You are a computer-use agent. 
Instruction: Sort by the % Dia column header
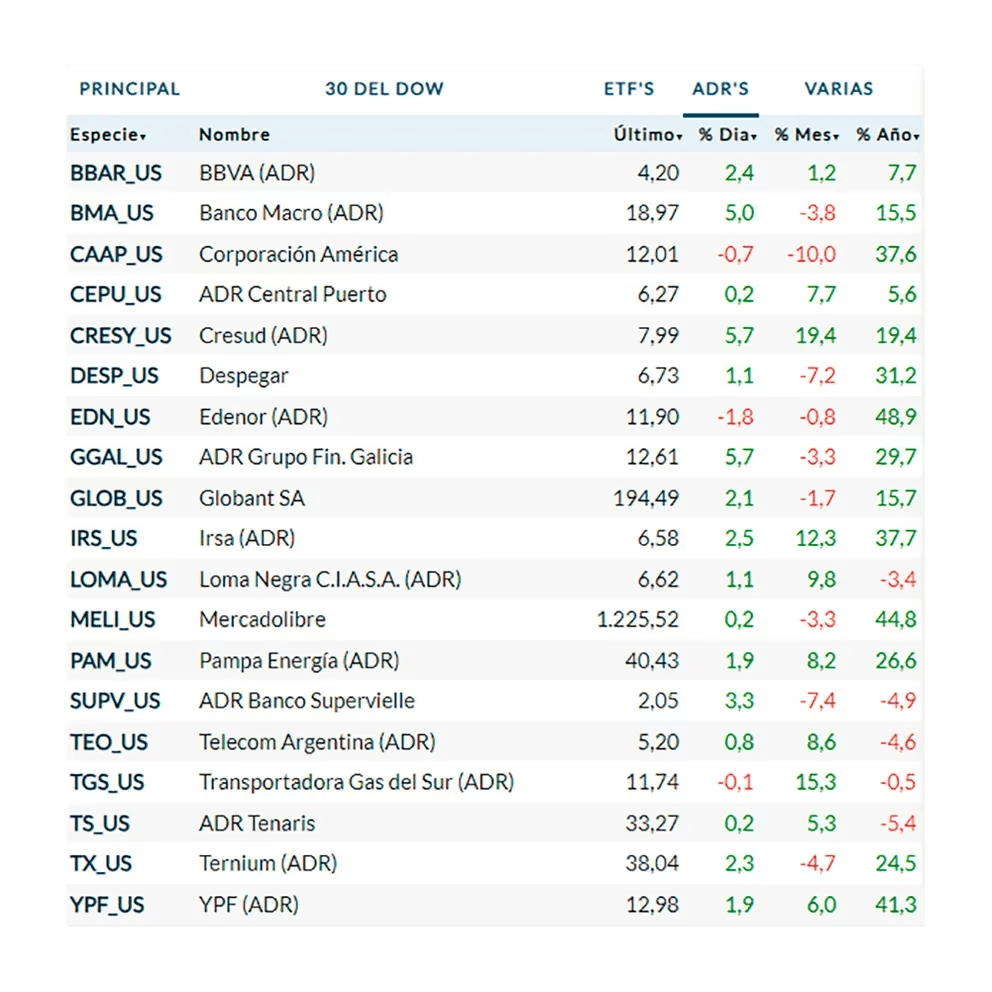(728, 135)
